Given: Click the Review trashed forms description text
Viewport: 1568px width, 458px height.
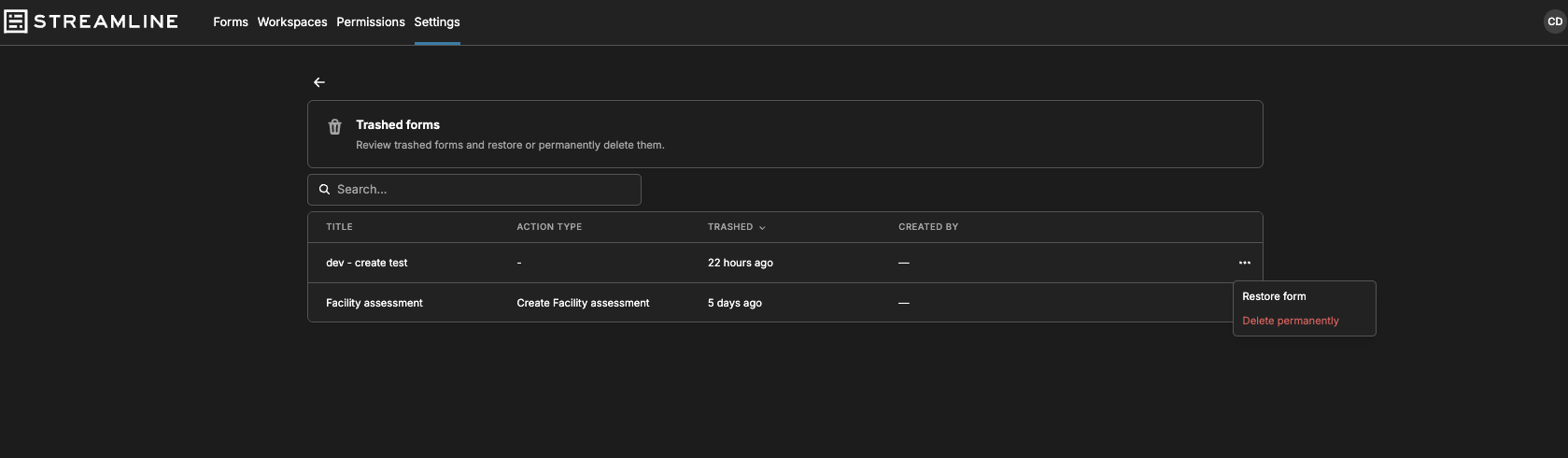Looking at the screenshot, I should pos(510,145).
